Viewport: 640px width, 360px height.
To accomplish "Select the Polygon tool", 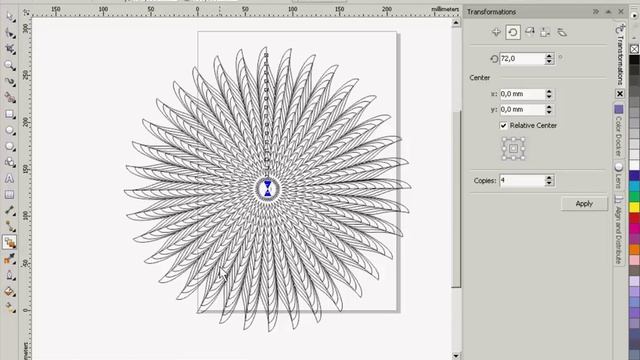I will click(x=10, y=146).
